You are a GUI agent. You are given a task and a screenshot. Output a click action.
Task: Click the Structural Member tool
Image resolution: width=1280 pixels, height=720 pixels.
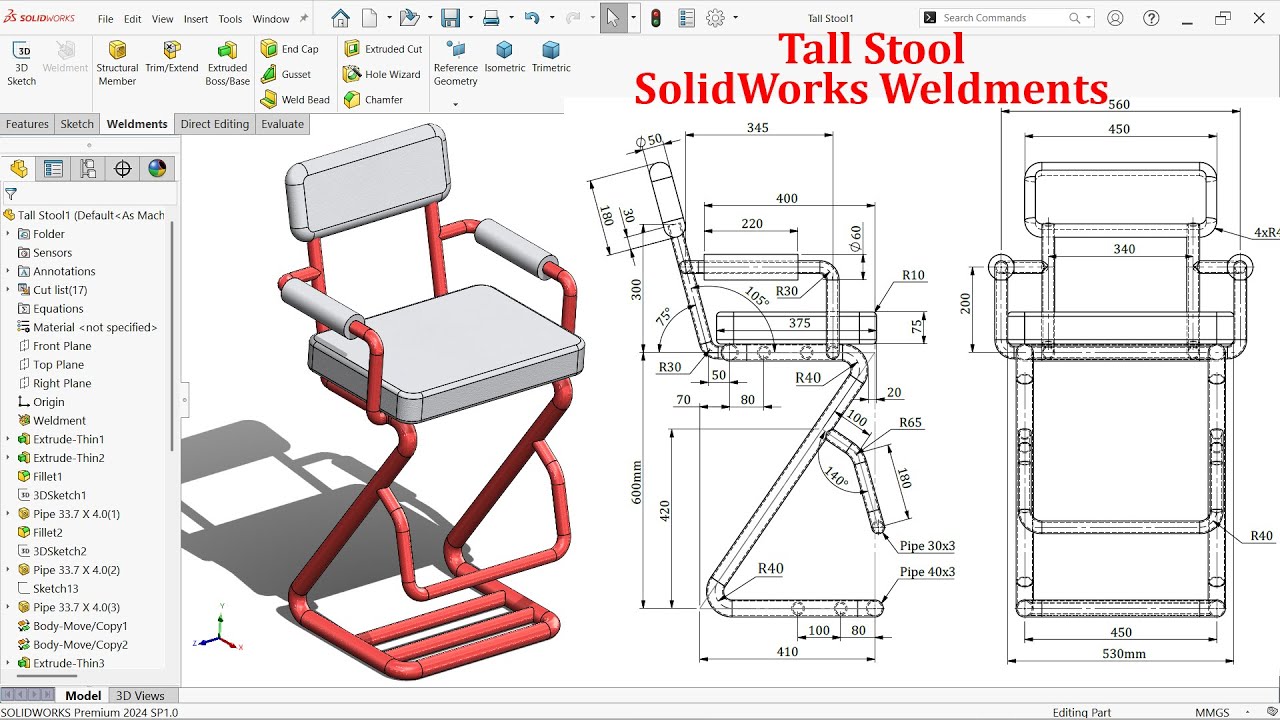(x=117, y=64)
